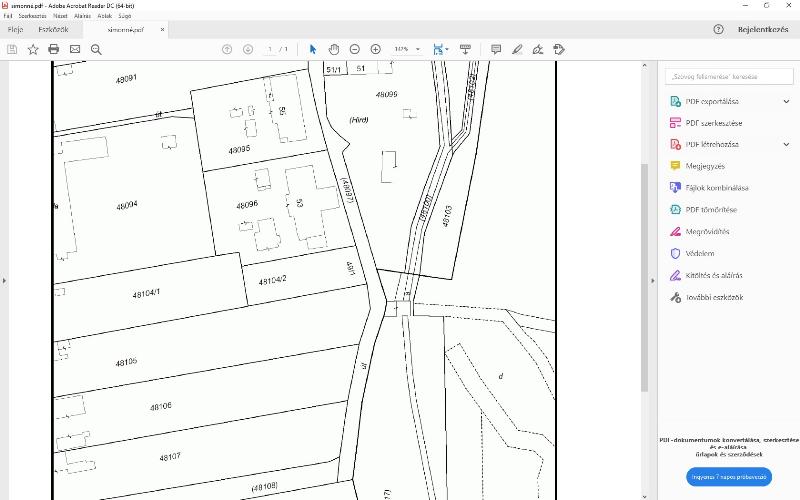The width and height of the screenshot is (800, 500).
Task: Expand the left navigation pane arrow
Action: pyautogui.click(x=4, y=281)
